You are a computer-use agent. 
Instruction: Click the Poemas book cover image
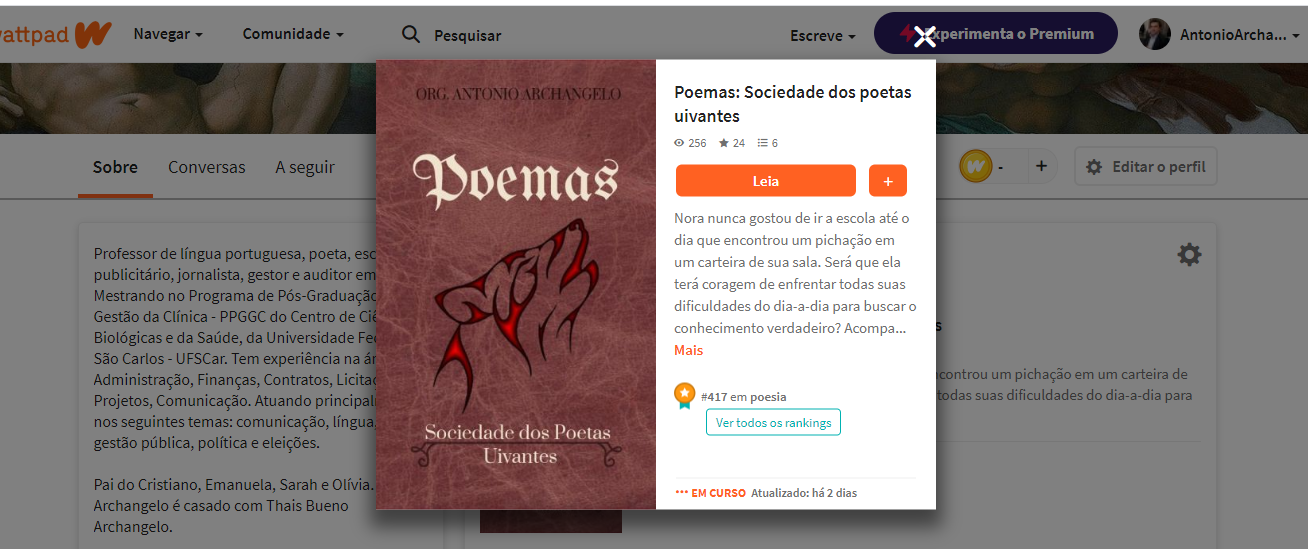pos(516,284)
